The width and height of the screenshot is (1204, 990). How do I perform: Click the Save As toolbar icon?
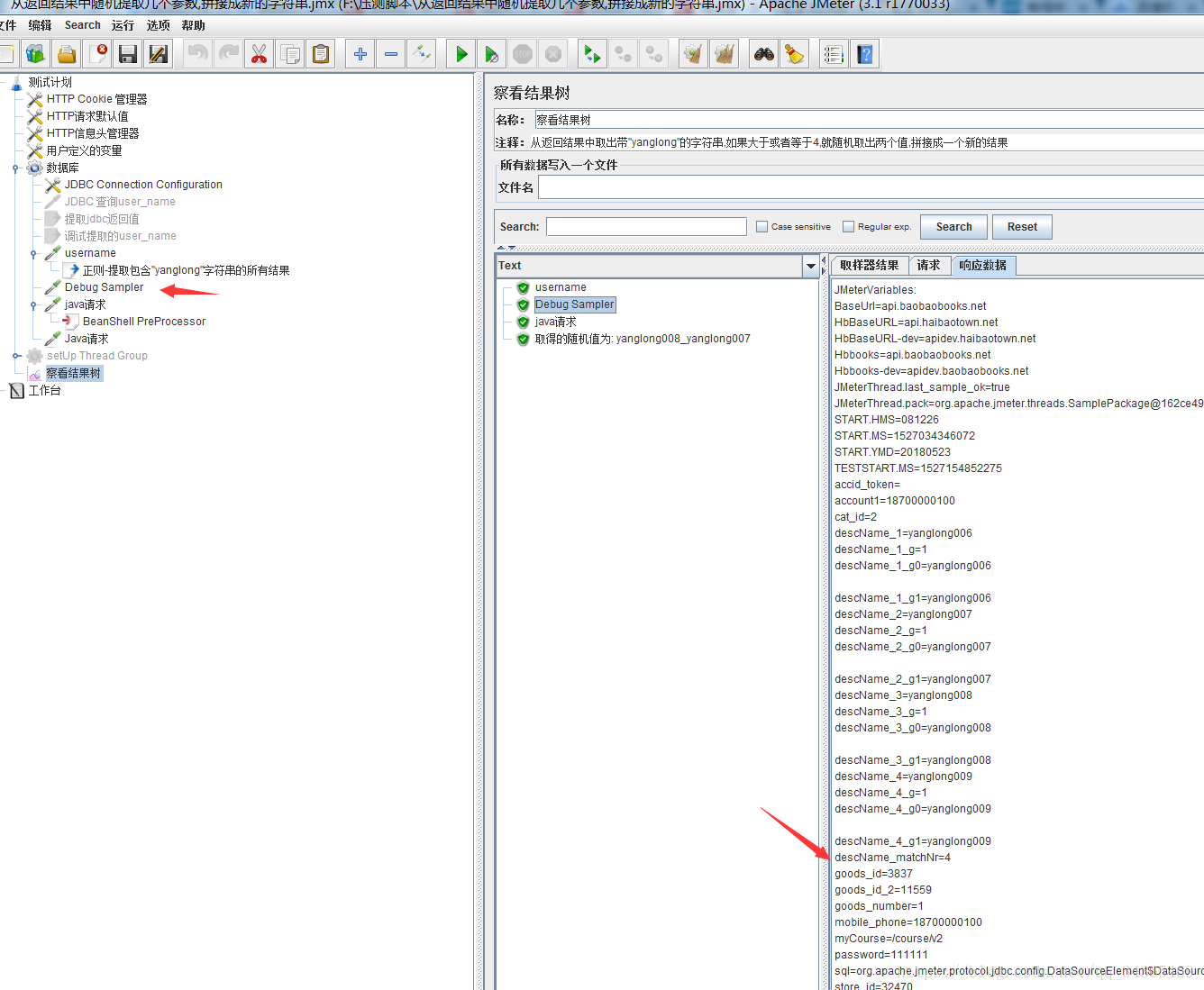(159, 54)
